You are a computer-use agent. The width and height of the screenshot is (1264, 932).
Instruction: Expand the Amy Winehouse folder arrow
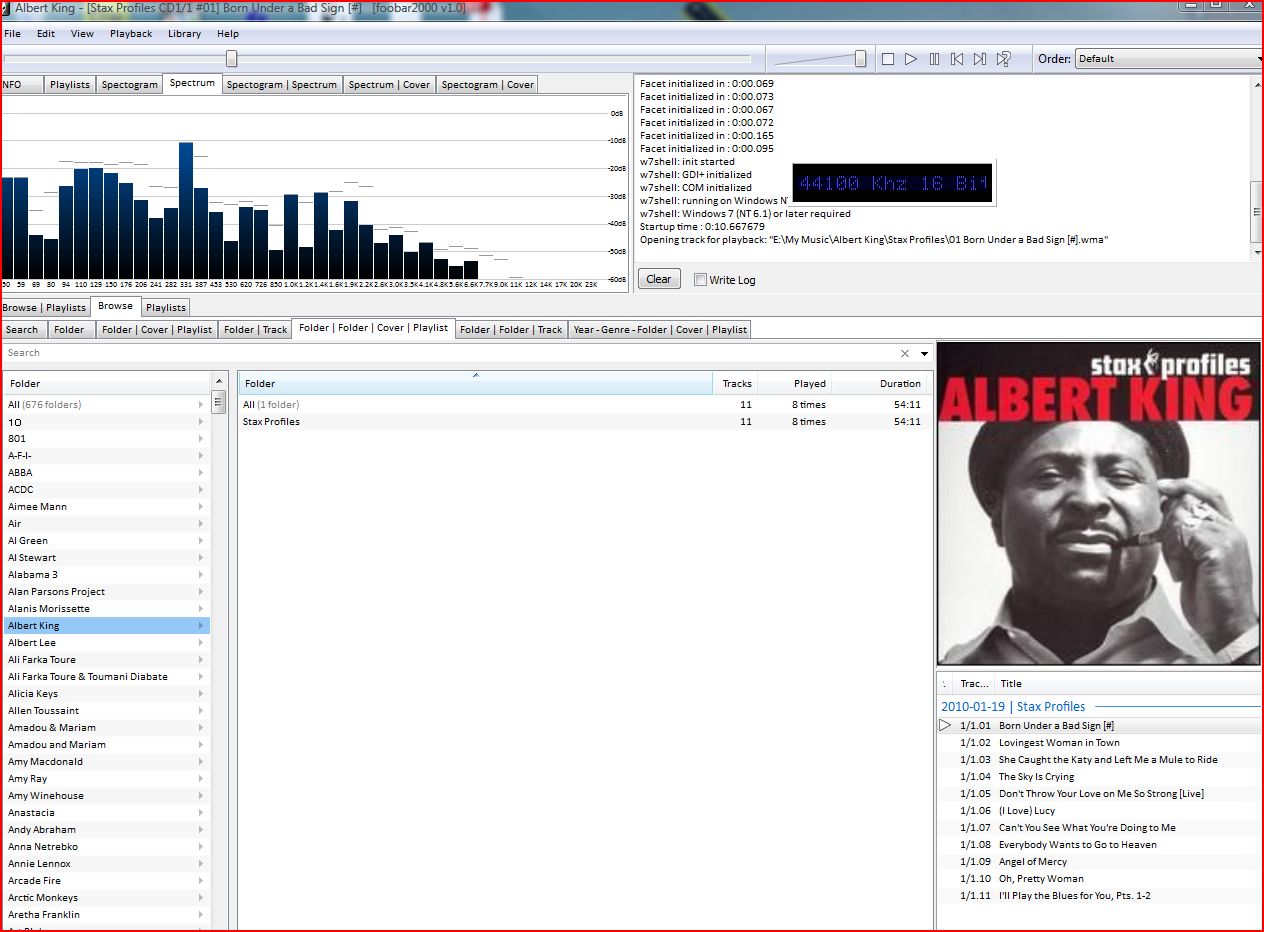coord(201,796)
